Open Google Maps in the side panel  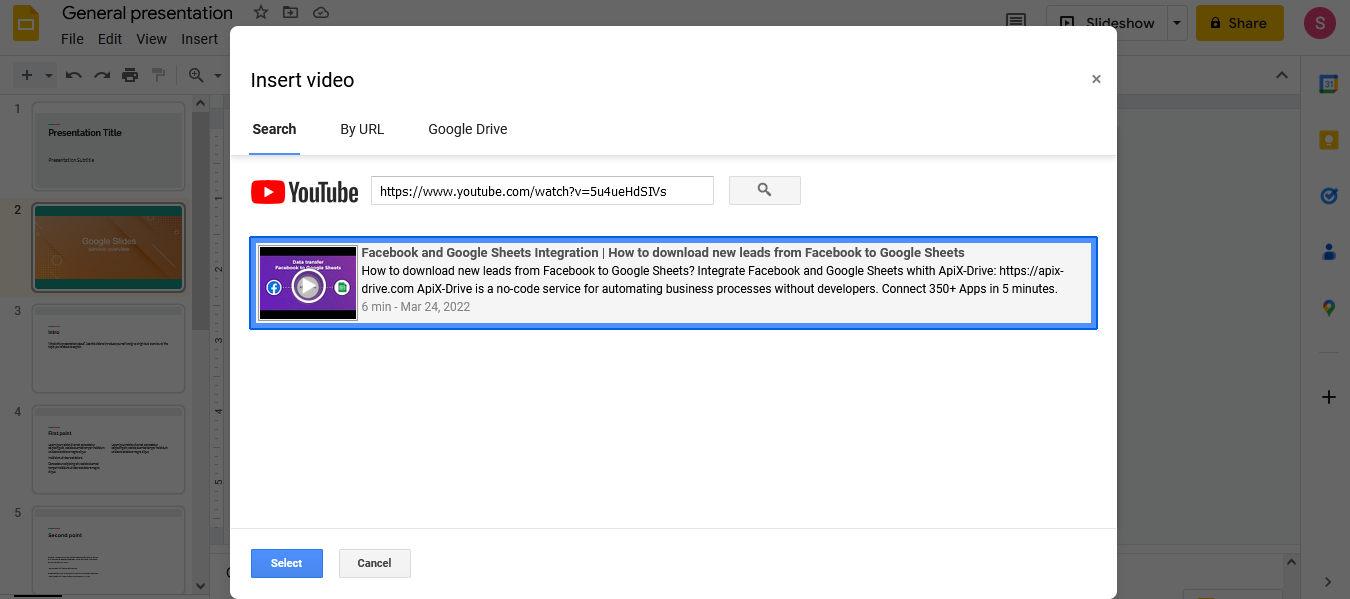pos(1328,309)
